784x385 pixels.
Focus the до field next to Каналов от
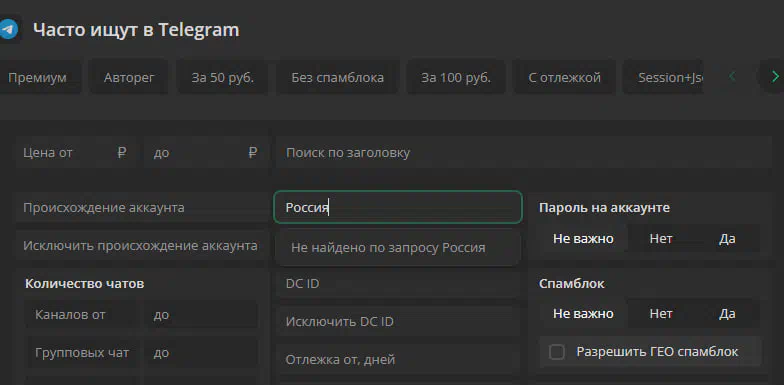pyautogui.click(x=201, y=314)
